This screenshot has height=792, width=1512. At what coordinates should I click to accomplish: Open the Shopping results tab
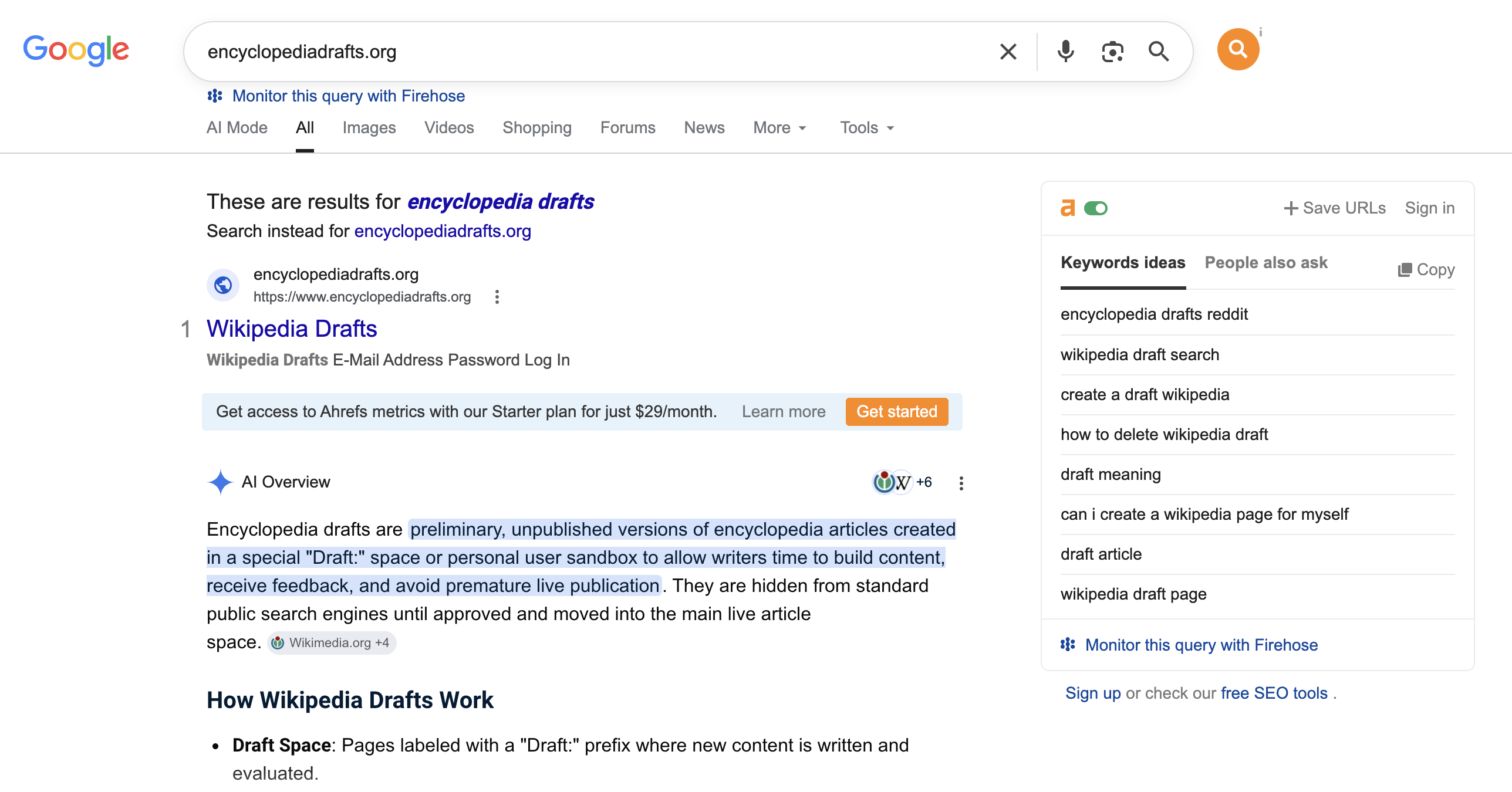click(537, 128)
